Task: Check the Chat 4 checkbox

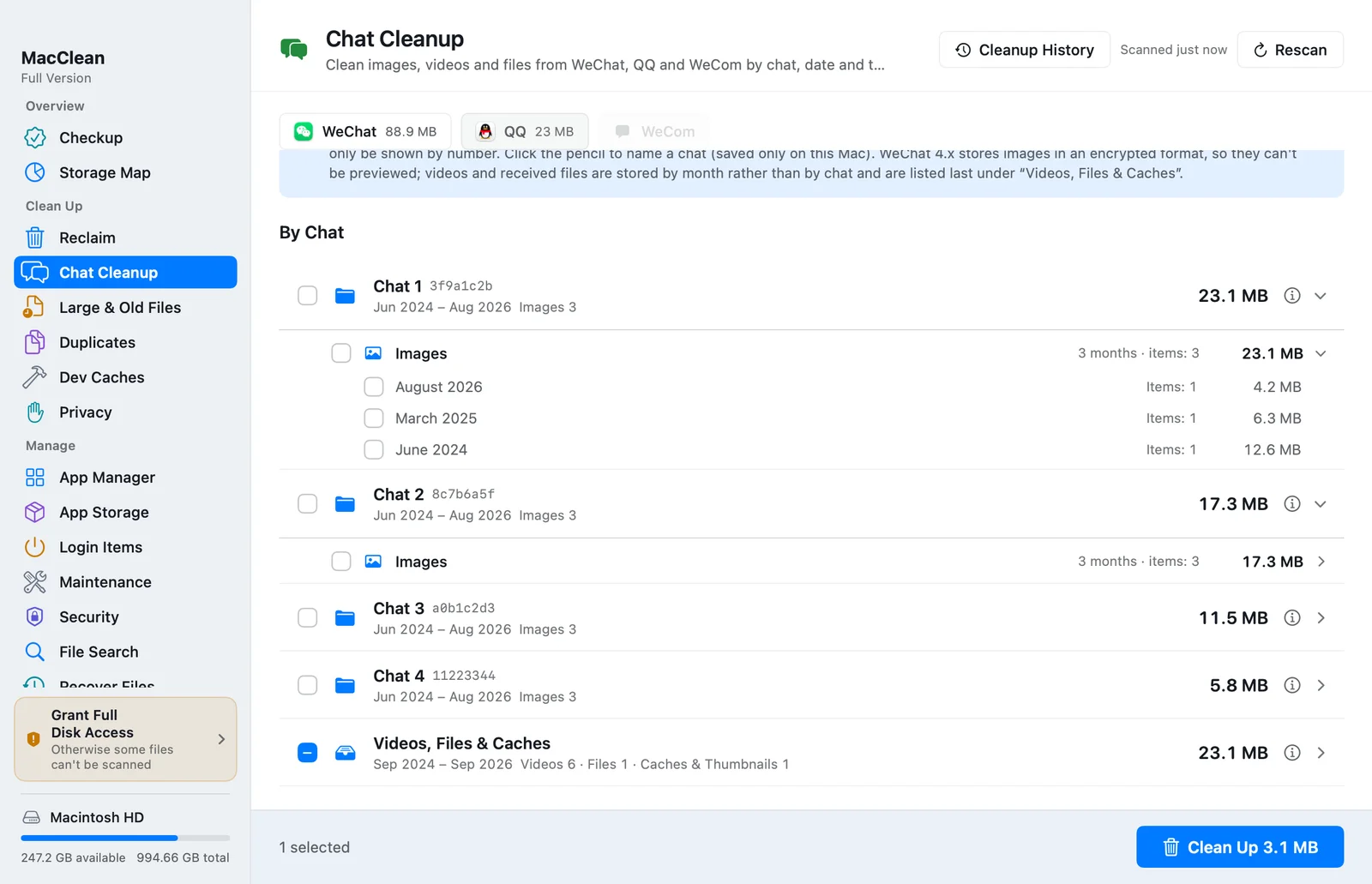Action: coord(308,685)
